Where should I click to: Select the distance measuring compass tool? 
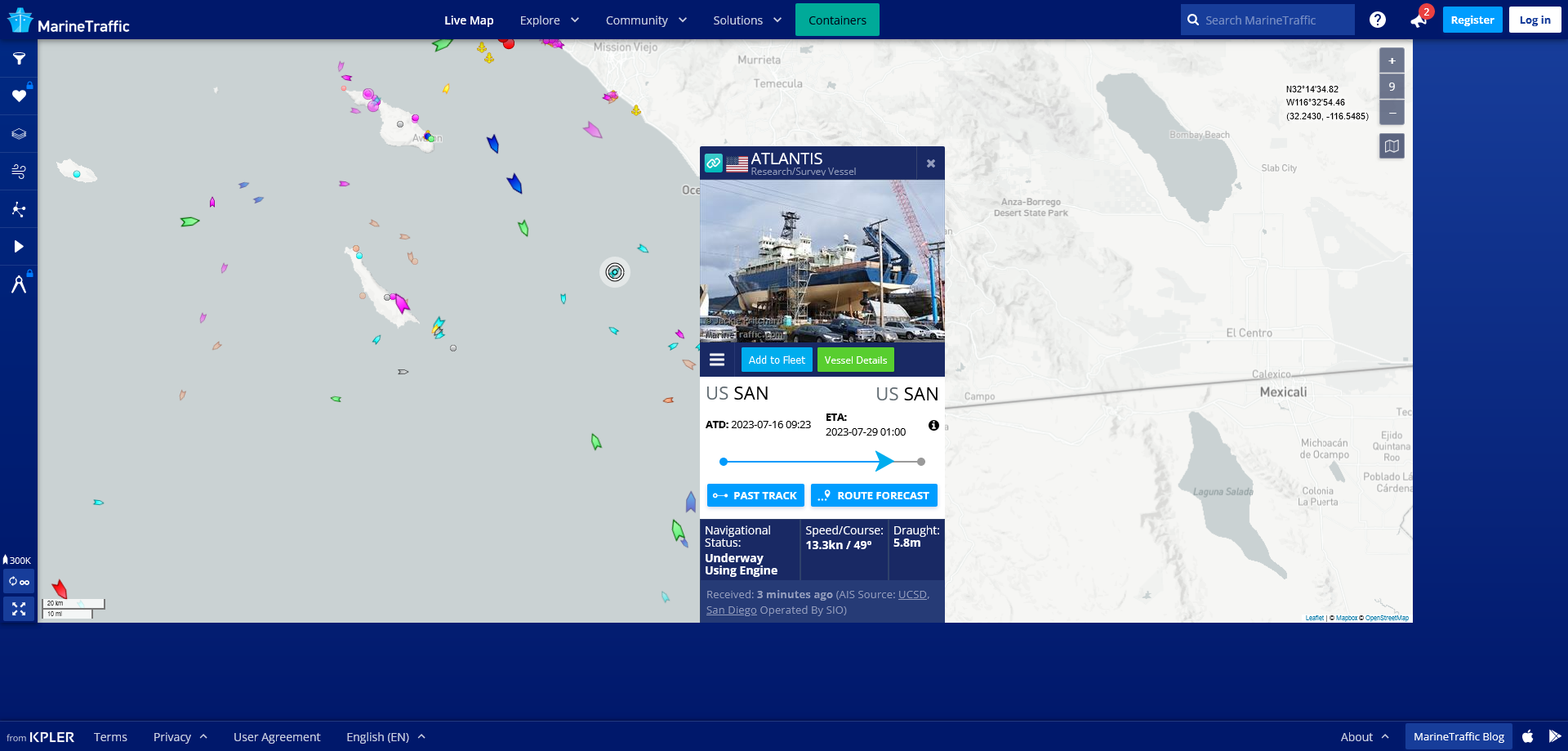pyautogui.click(x=19, y=284)
